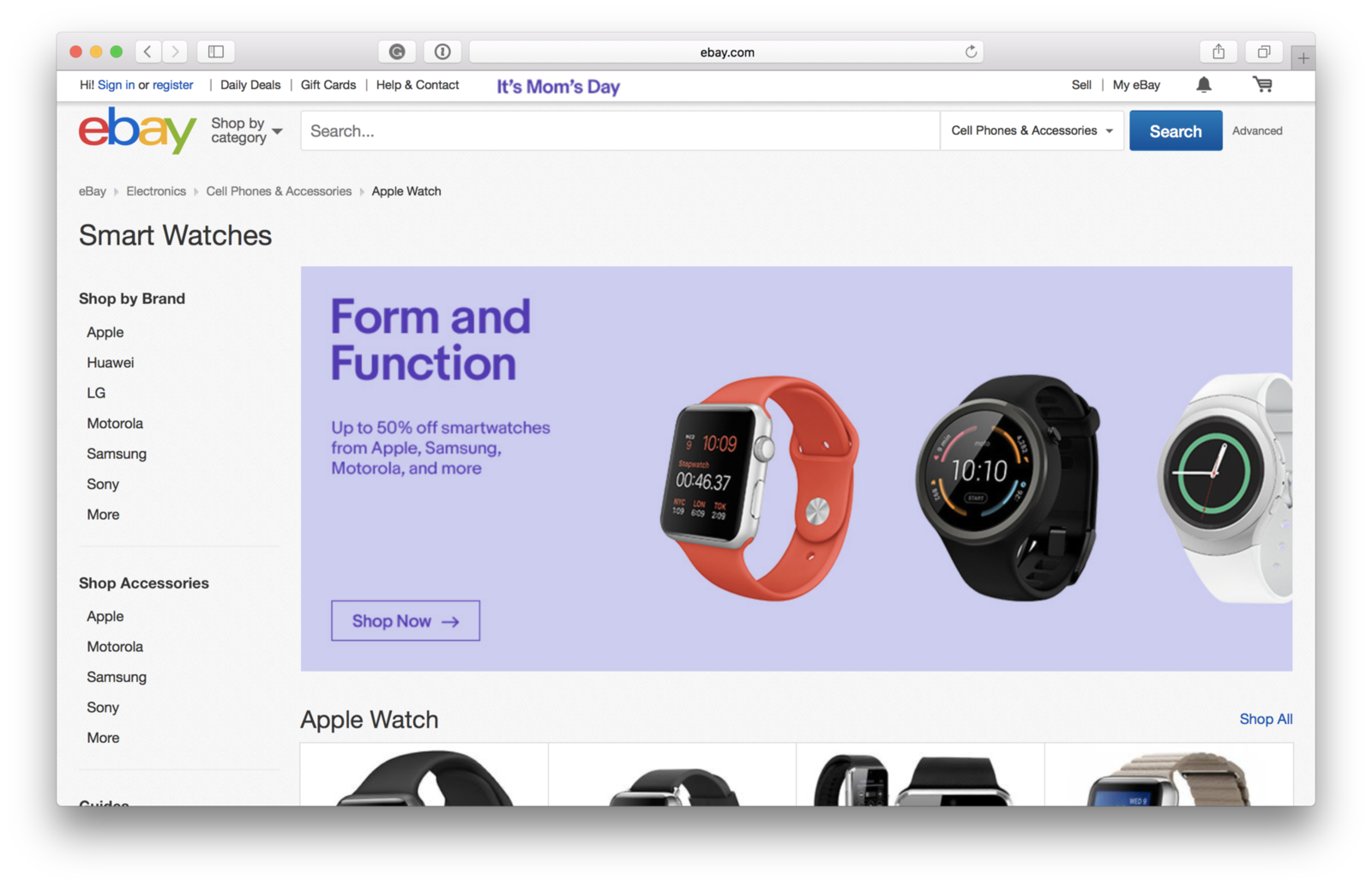Image resolution: width=1372 pixels, height=887 pixels.
Task: Open the Daily Deals menu link
Action: tap(250, 85)
